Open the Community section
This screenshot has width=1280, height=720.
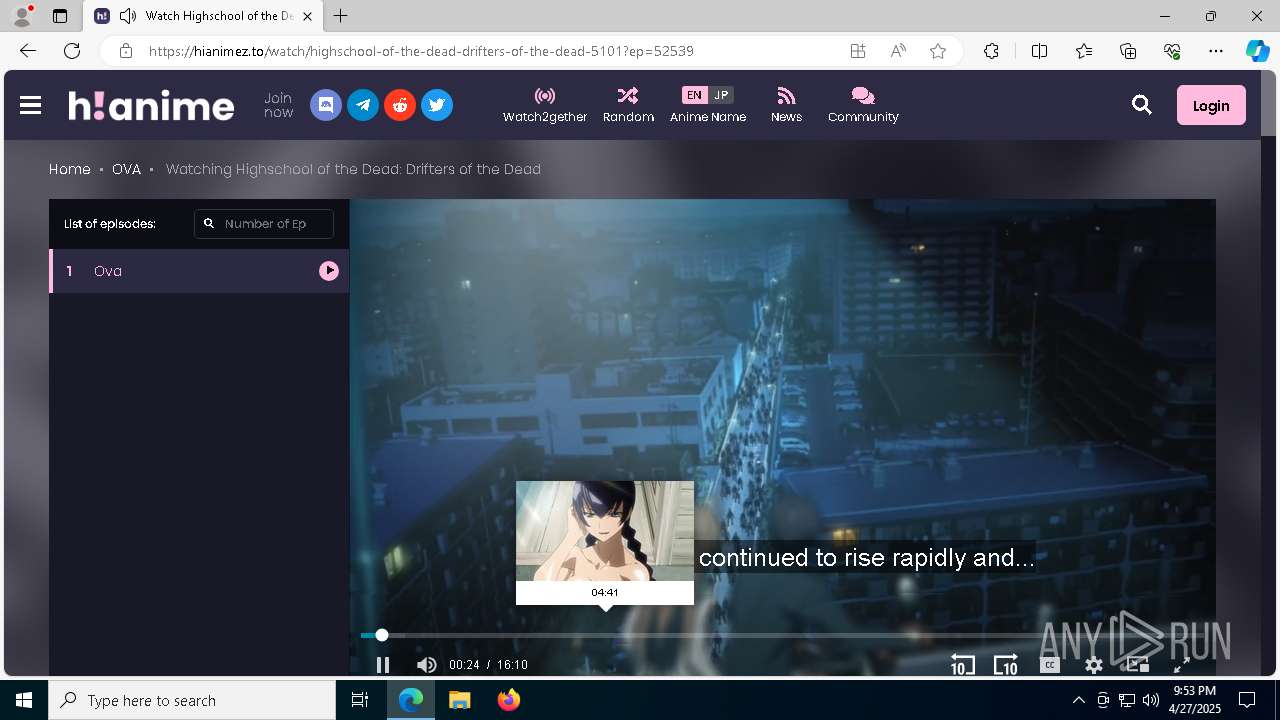click(863, 105)
